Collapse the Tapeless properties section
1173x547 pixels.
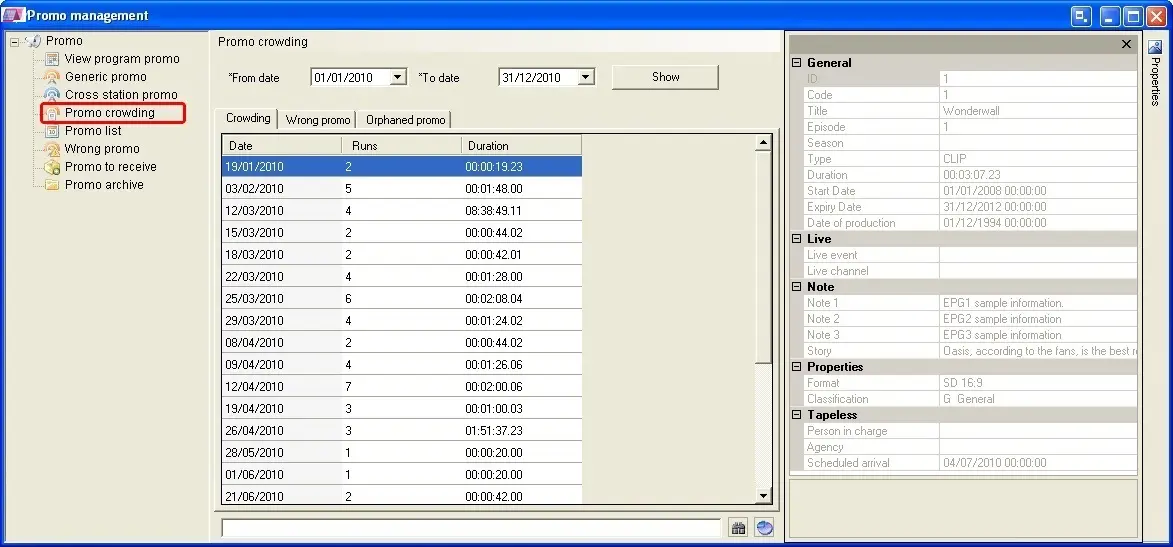tap(797, 415)
